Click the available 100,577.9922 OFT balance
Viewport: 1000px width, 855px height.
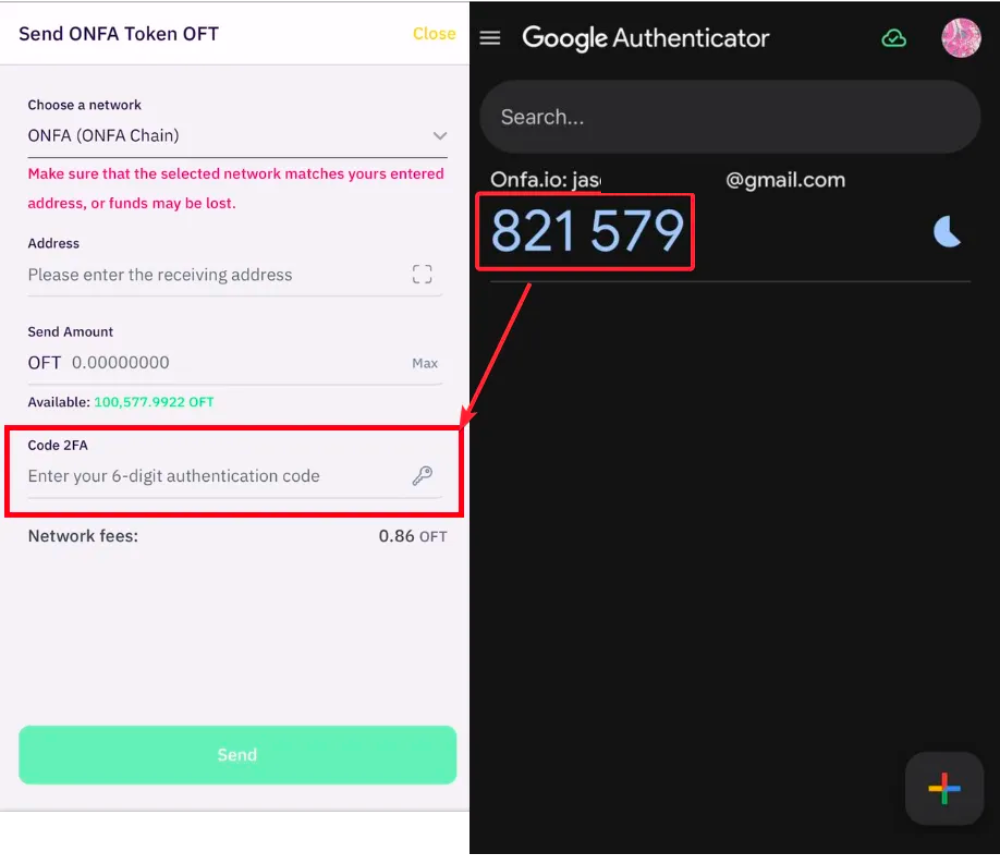pyautogui.click(x=153, y=402)
